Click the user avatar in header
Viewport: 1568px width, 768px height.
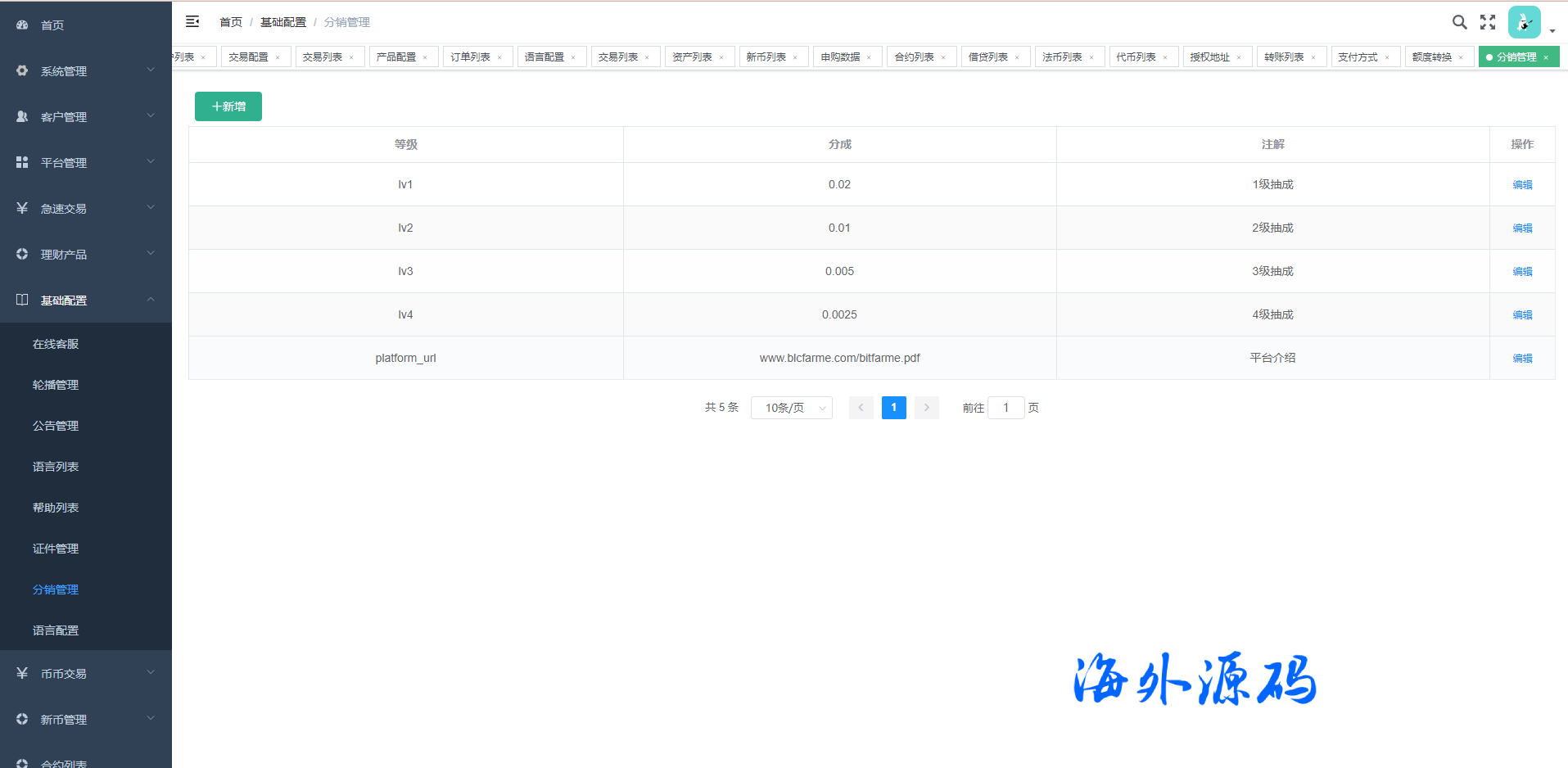(x=1524, y=23)
